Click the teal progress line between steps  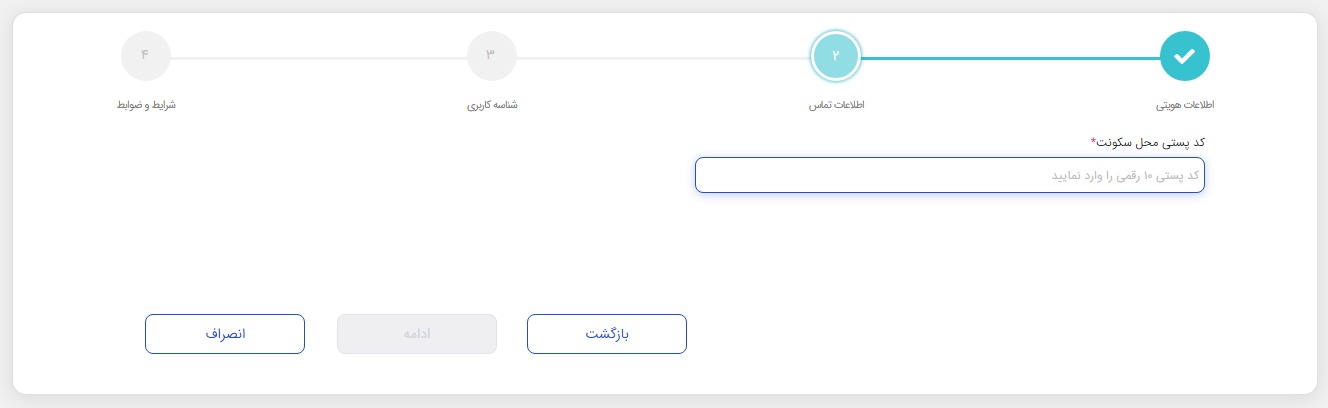click(1010, 58)
